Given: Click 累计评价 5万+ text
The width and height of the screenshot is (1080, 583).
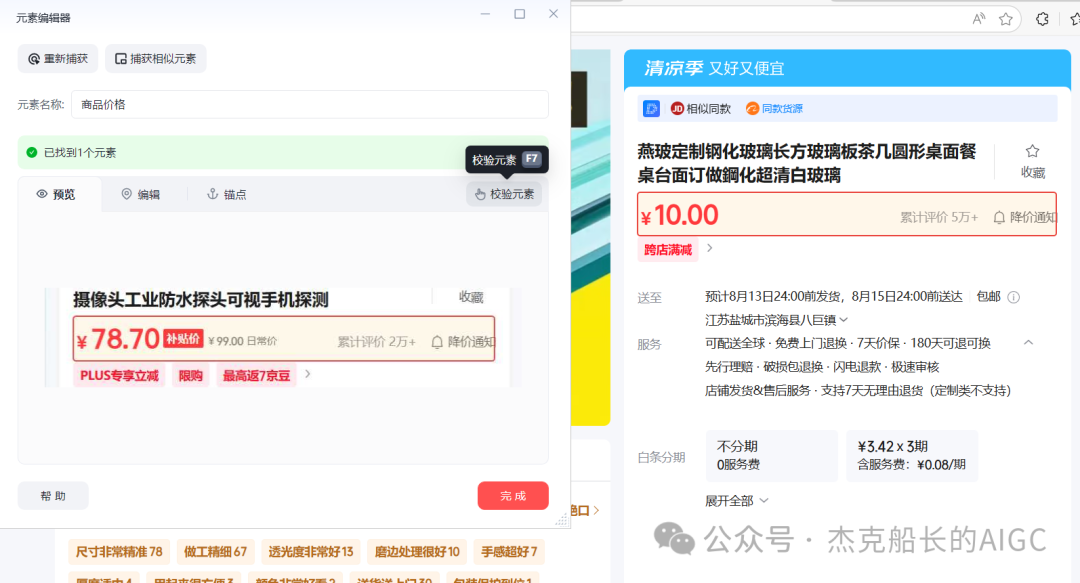Looking at the screenshot, I should 939,217.
